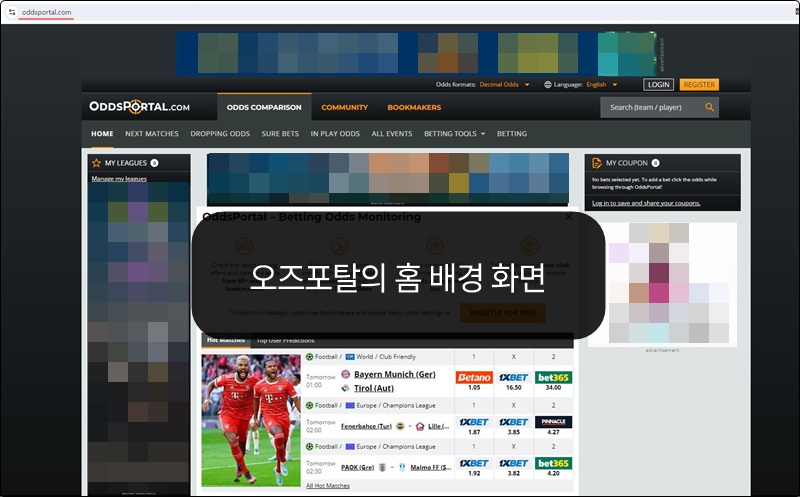Open the Decimal Odds format dropdown
Viewport: 800px width, 497px height.
[504, 85]
